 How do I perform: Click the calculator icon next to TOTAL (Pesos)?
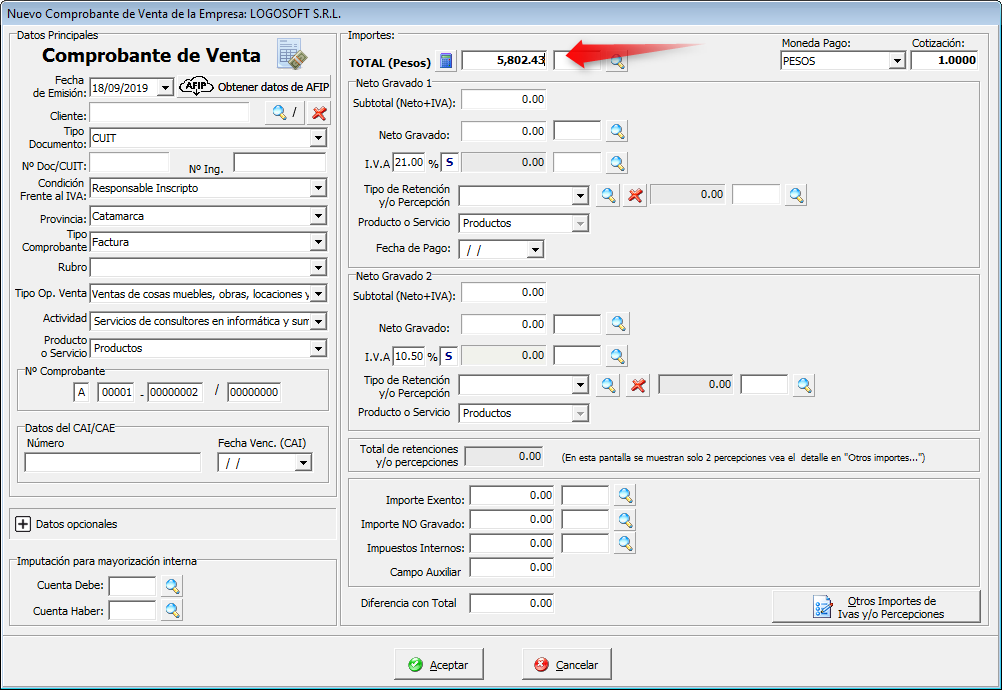[447, 61]
